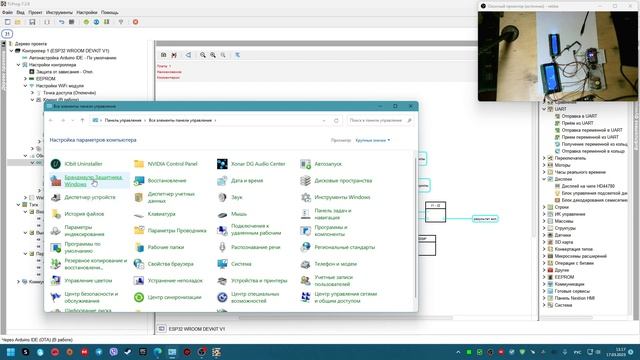Collapse the Настройки WiFi модуля node
640x360 pixels.
(25, 86)
